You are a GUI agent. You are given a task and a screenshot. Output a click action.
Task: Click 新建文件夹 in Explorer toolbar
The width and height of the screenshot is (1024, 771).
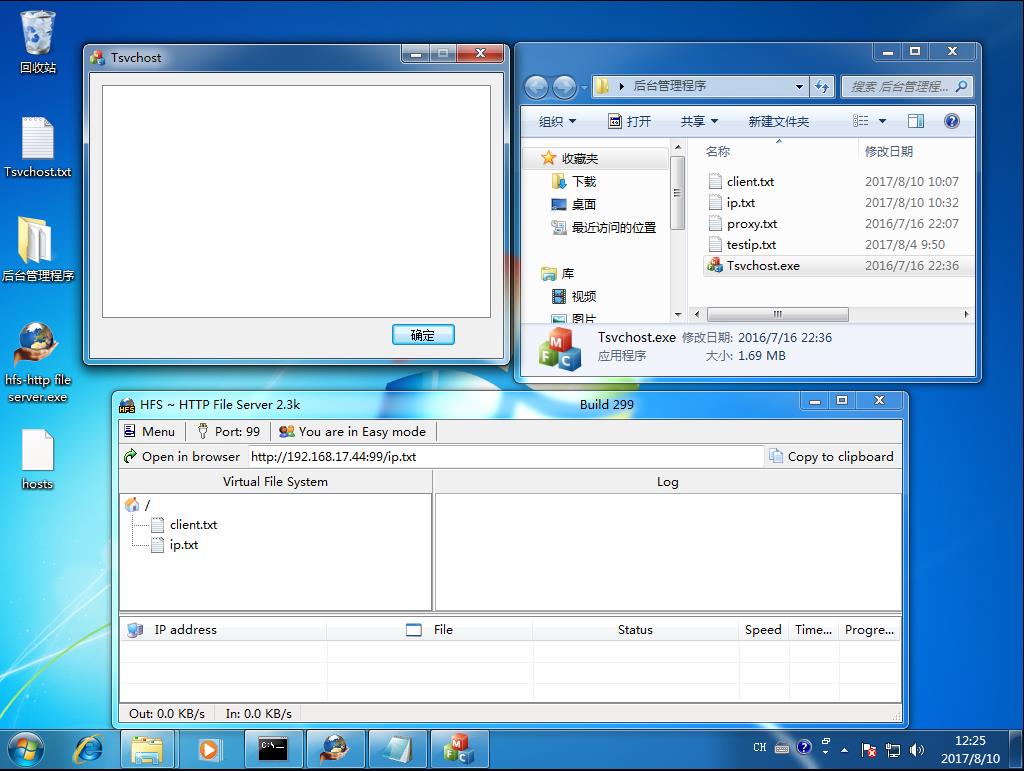(x=778, y=122)
